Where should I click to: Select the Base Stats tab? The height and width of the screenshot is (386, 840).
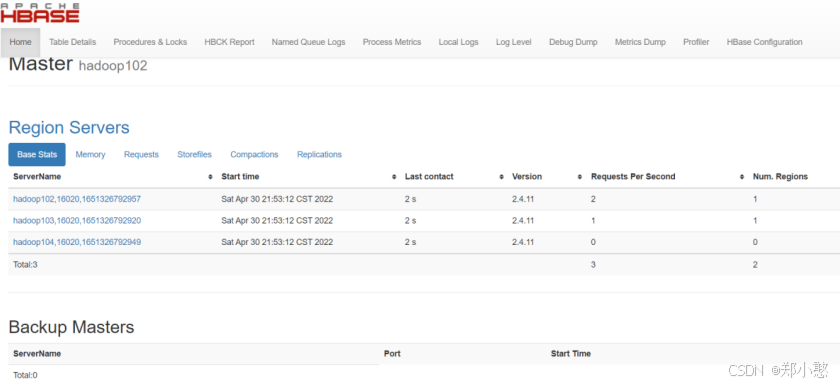(x=37, y=155)
